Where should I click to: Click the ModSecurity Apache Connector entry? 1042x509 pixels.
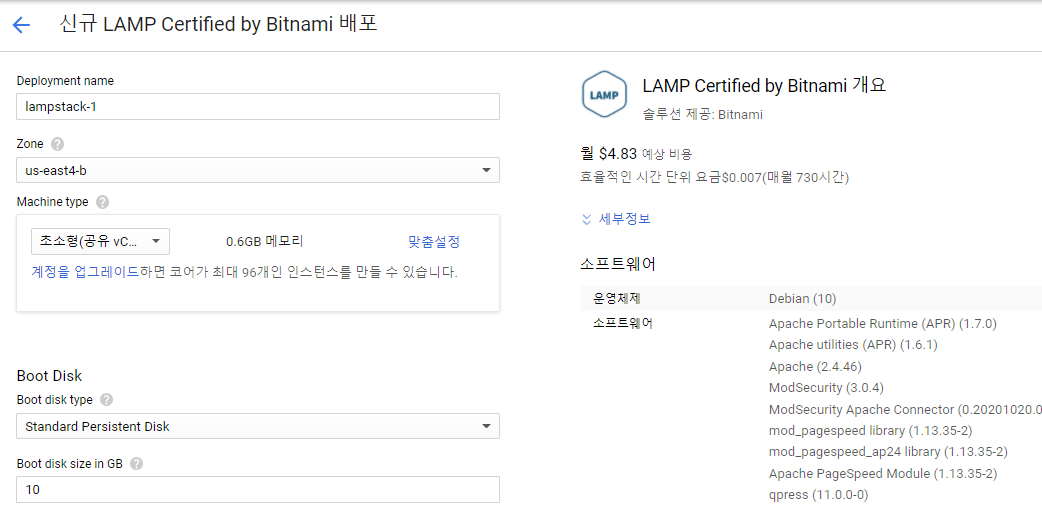point(905,409)
